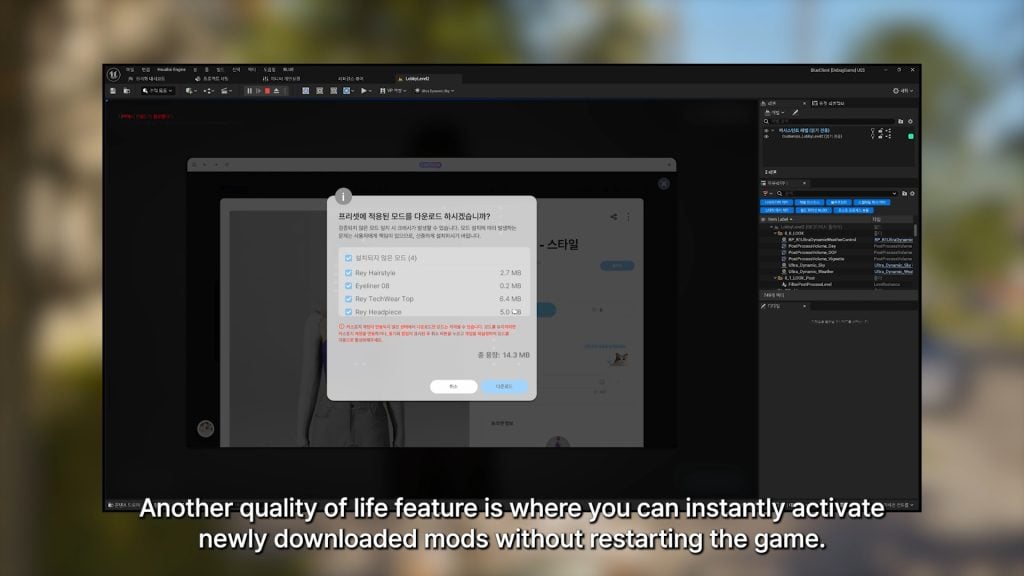This screenshot has width=1024, height=576.
Task: Open the selection mode dropdown in toolbar
Action: pos(158,91)
